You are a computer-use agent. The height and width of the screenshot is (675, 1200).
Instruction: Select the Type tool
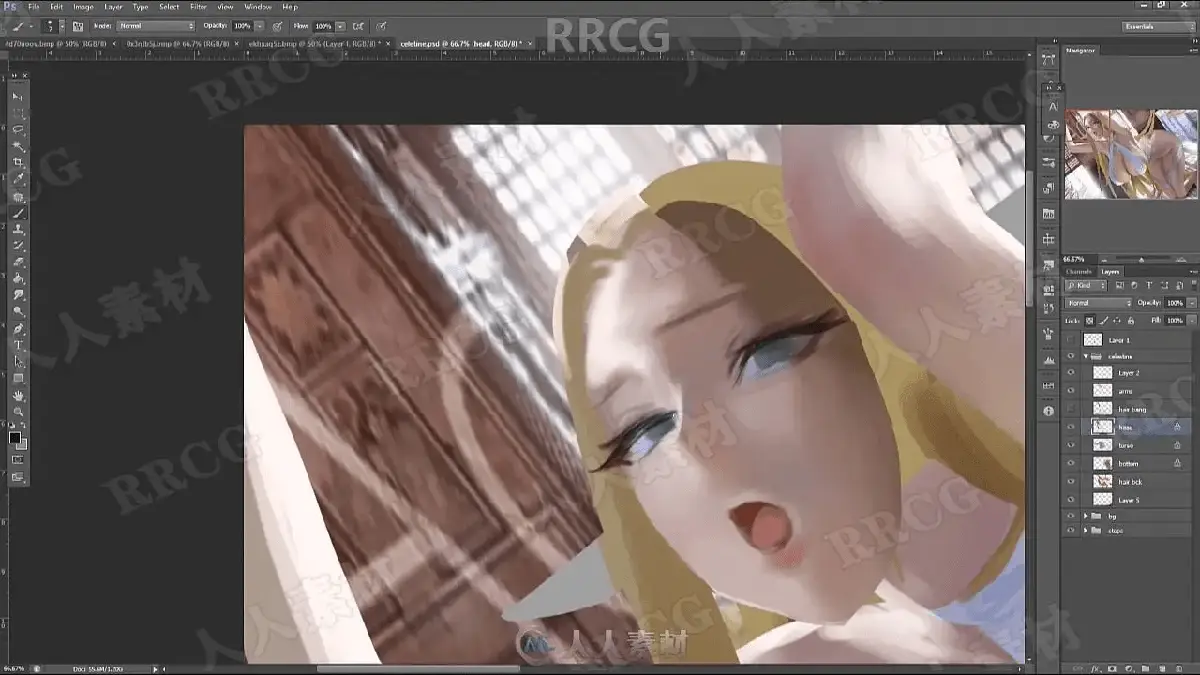tap(18, 345)
